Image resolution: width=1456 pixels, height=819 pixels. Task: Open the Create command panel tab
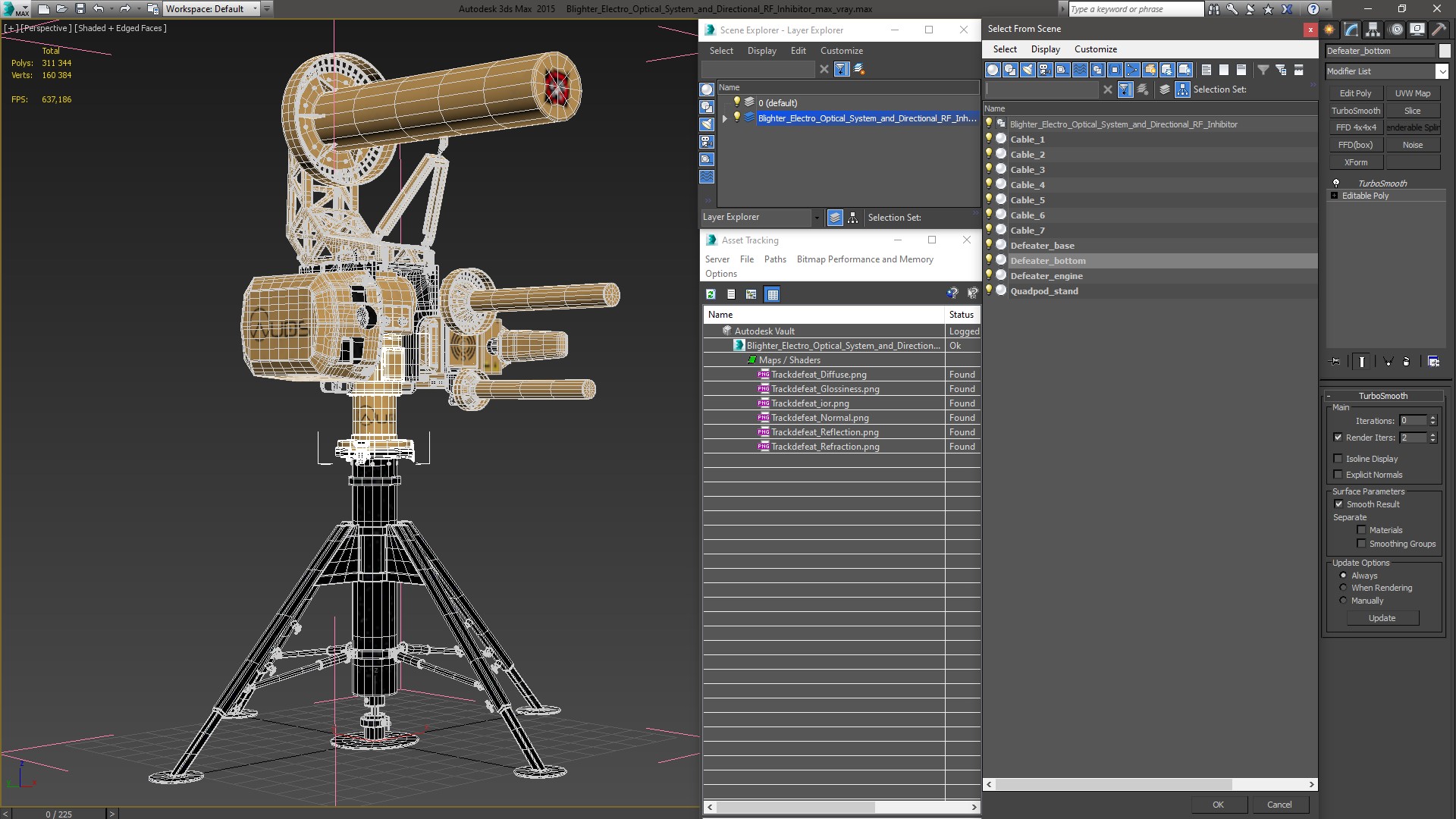pos(1329,30)
